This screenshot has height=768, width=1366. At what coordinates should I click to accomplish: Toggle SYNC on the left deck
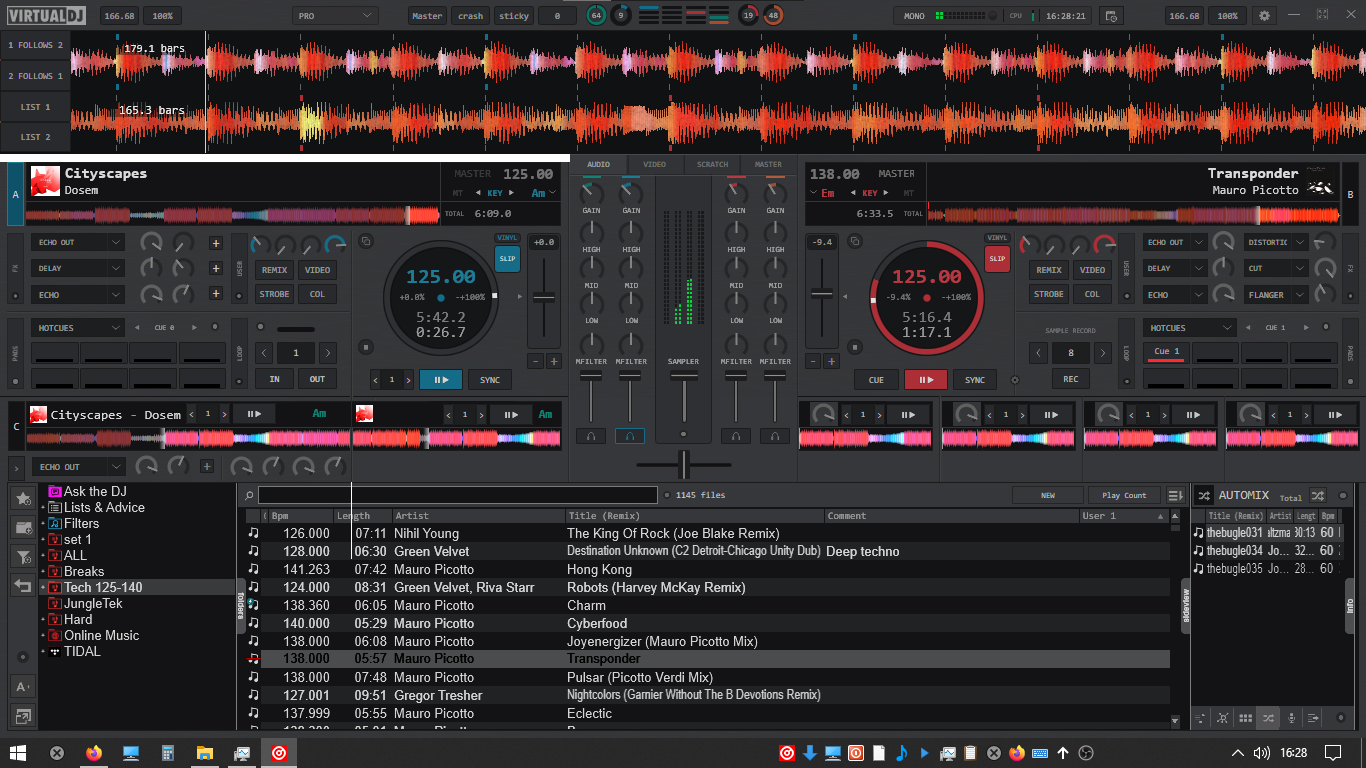490,380
